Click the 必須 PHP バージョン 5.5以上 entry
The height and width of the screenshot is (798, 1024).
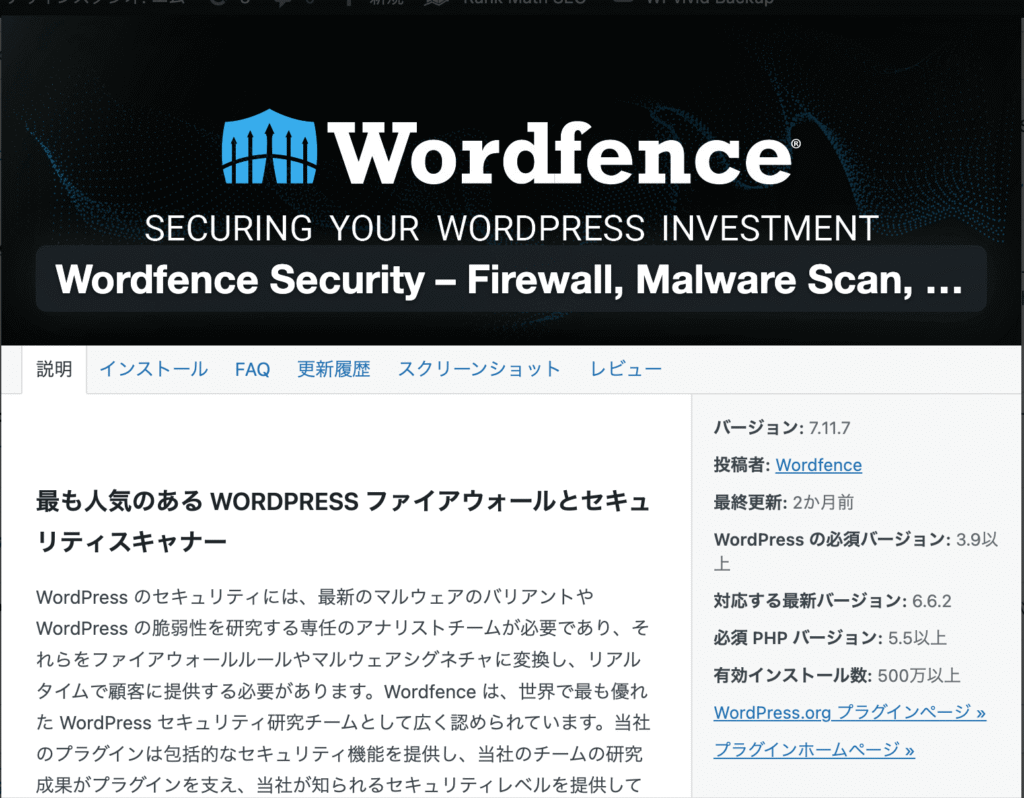click(830, 638)
